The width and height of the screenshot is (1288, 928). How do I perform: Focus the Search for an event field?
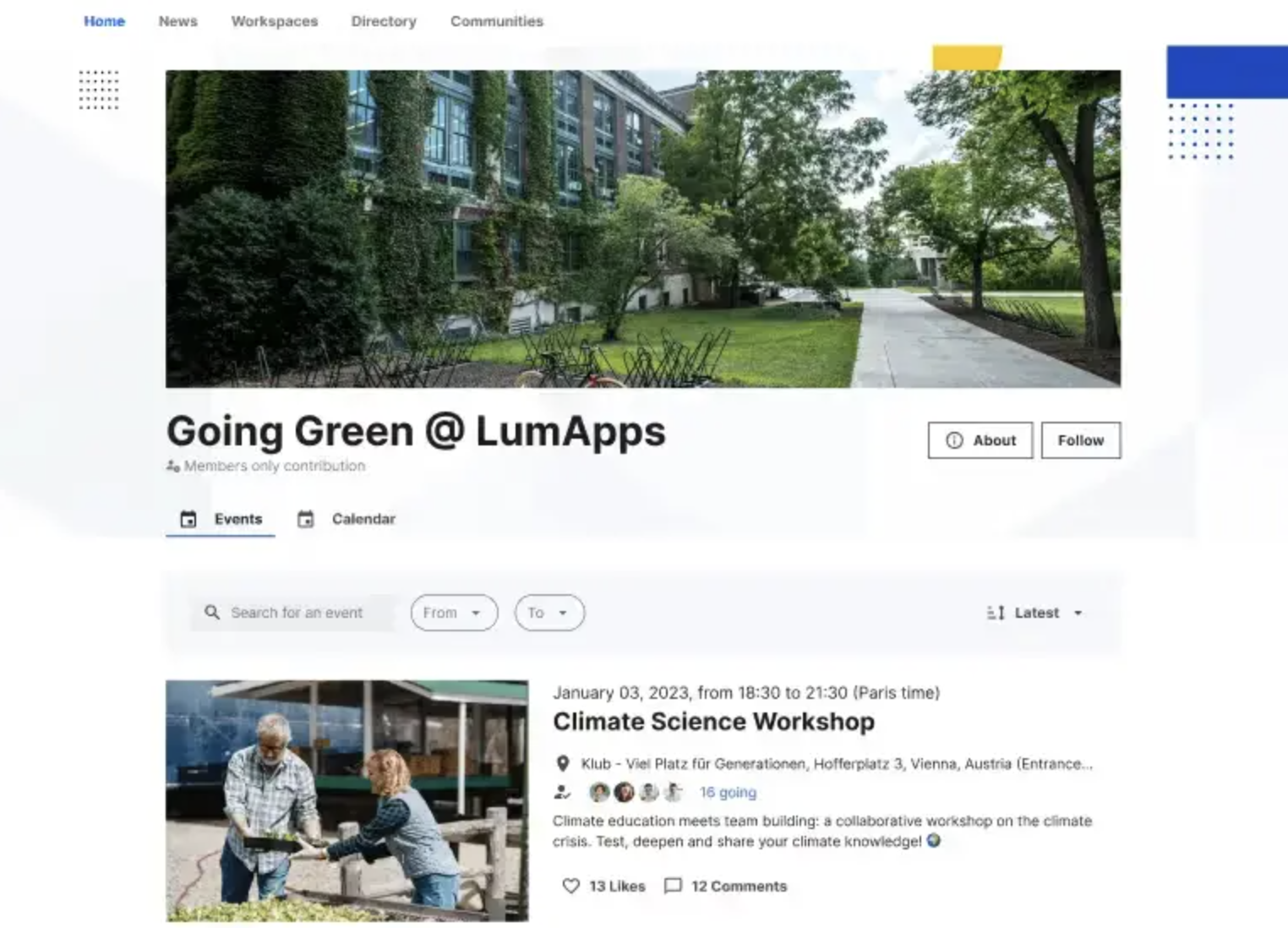[x=292, y=613]
